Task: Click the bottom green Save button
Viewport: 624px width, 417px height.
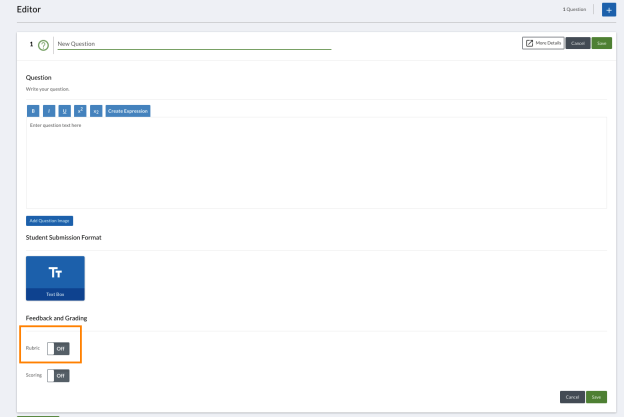Action: (x=596, y=397)
